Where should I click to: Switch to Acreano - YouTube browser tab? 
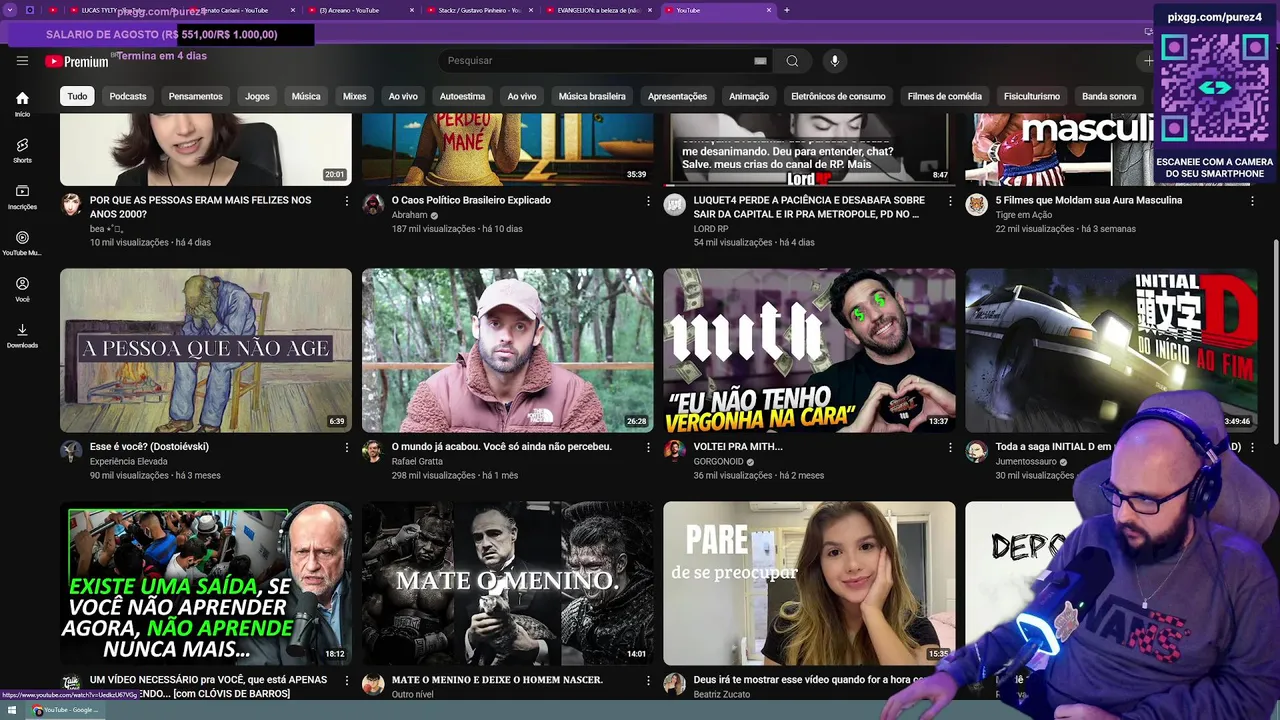(x=359, y=10)
